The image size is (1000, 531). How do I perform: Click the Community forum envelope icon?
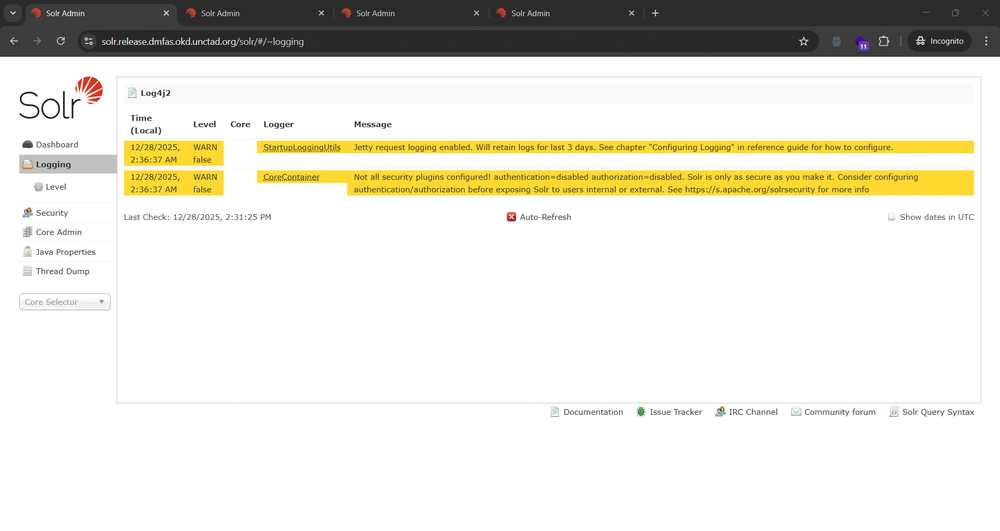tap(796, 412)
